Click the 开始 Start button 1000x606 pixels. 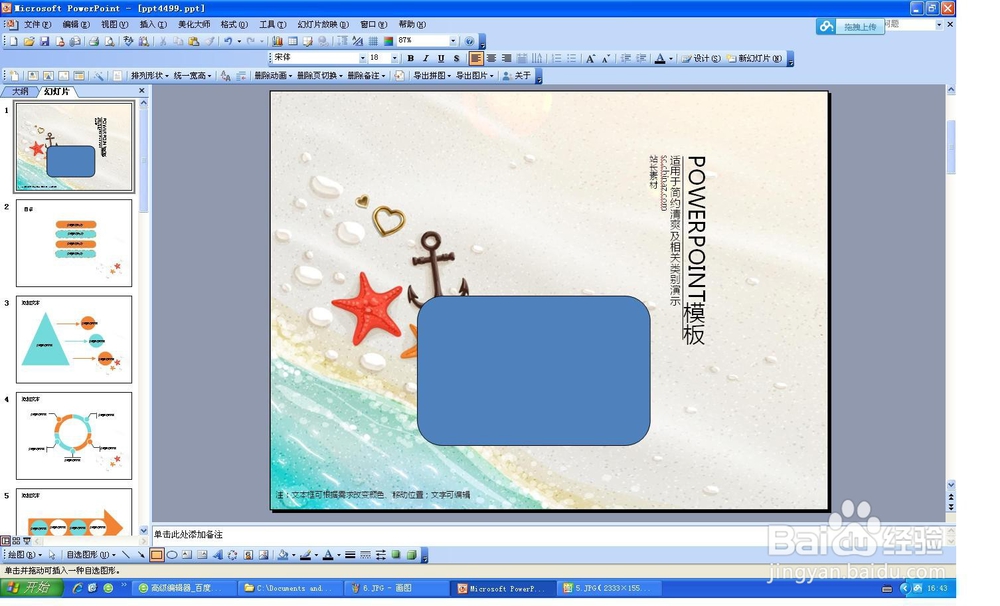click(x=32, y=588)
